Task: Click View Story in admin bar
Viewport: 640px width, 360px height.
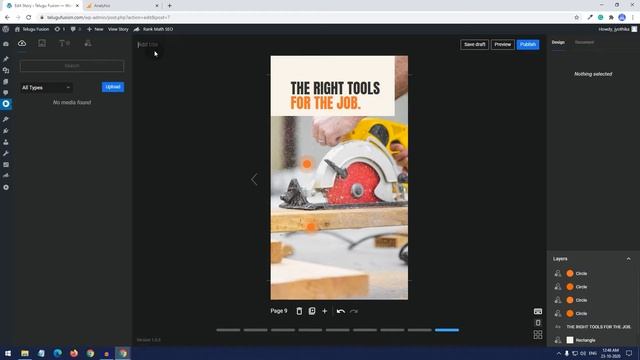Action: 118,29
